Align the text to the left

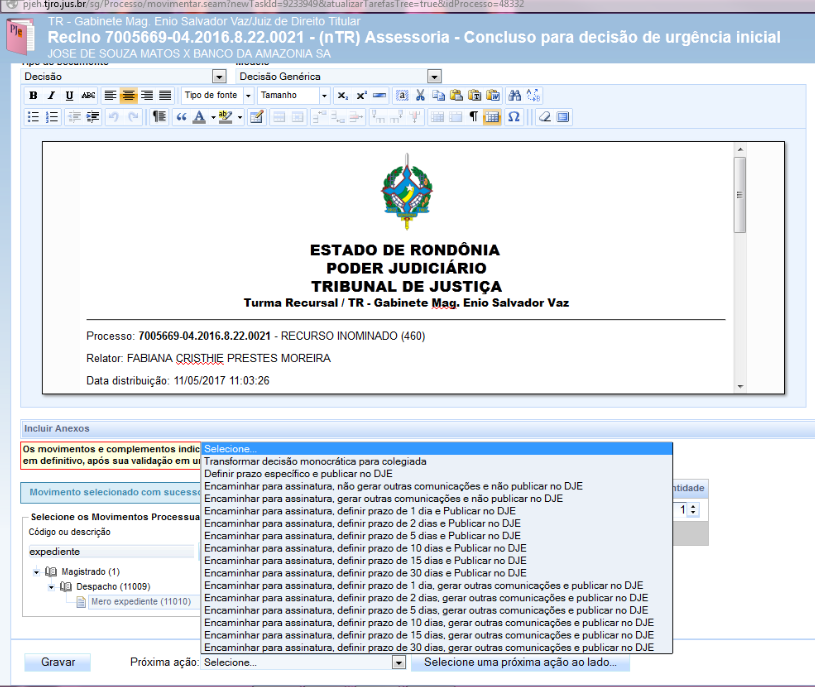110,95
